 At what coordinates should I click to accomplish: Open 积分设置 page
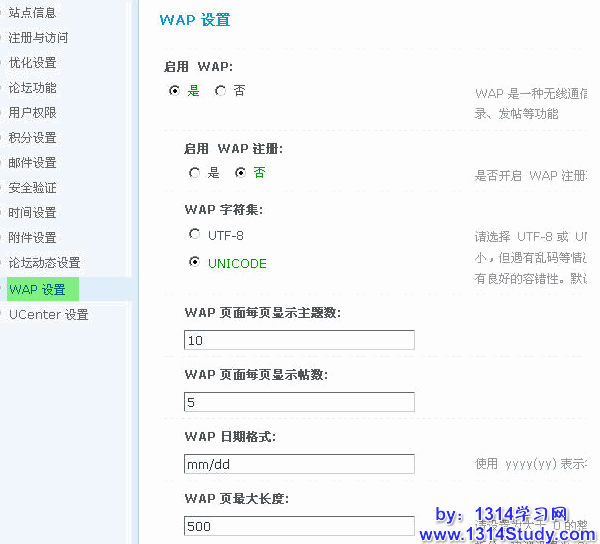point(32,138)
